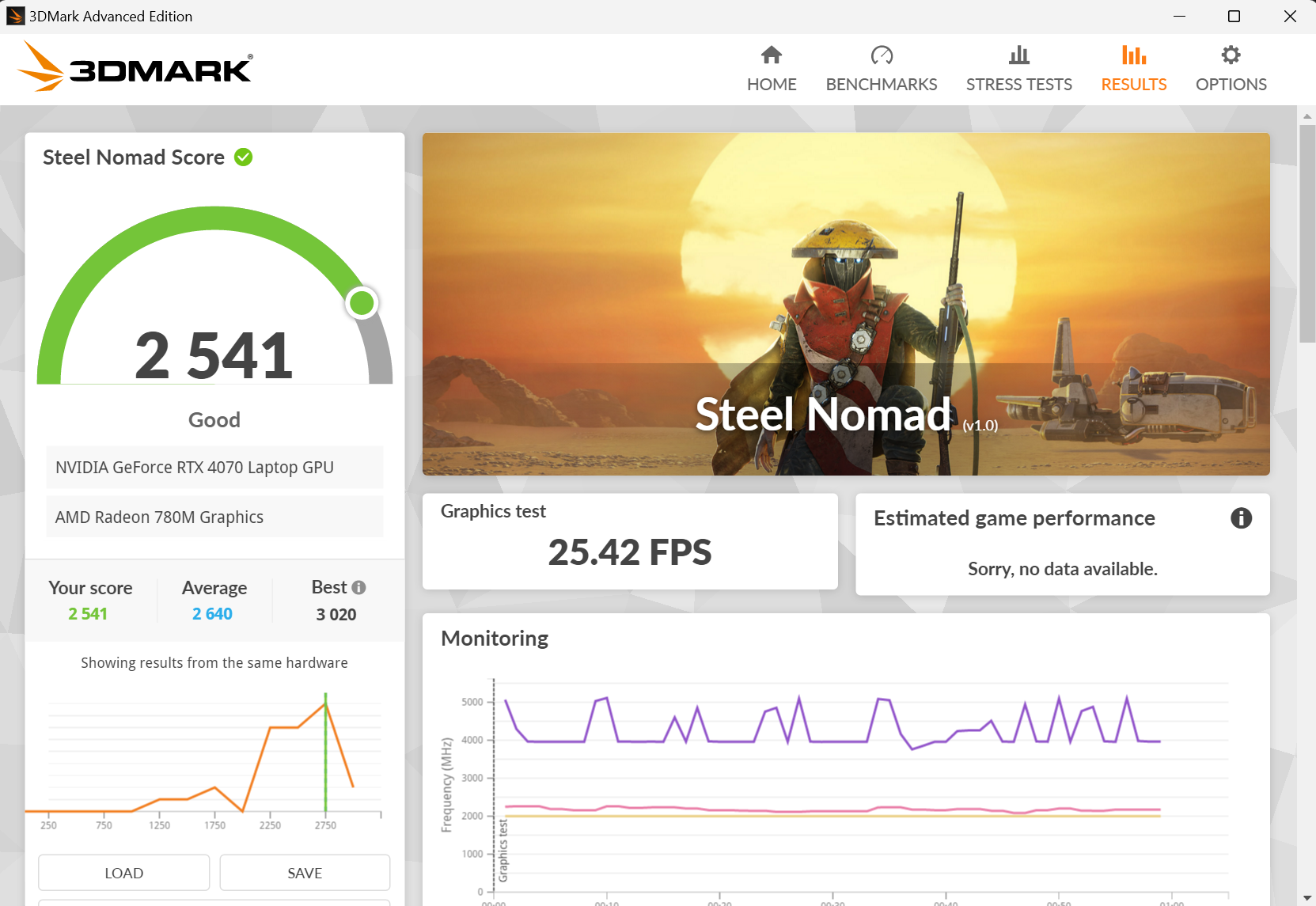Minimize the 3DMark window
The image size is (1316, 906).
coord(1179,16)
